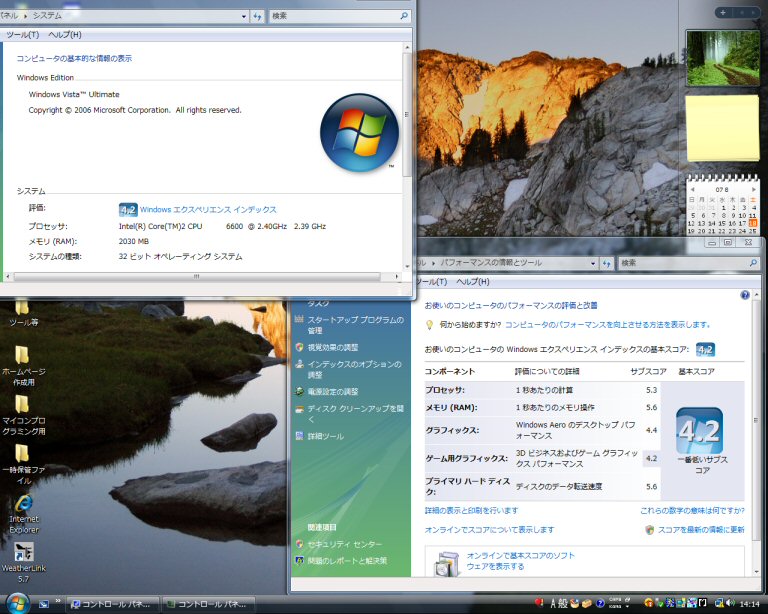
Task: Toggle IME input mode A on language bar
Action: [553, 603]
